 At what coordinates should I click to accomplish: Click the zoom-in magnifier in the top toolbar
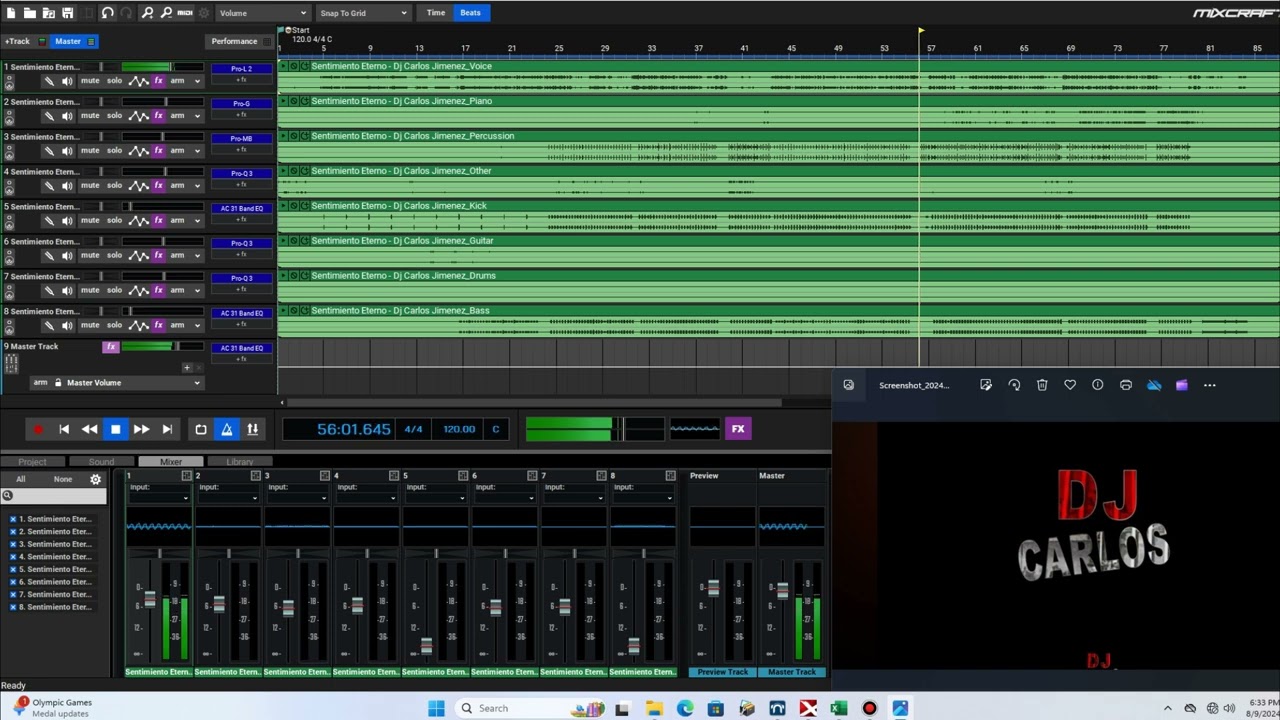pyautogui.click(x=147, y=13)
